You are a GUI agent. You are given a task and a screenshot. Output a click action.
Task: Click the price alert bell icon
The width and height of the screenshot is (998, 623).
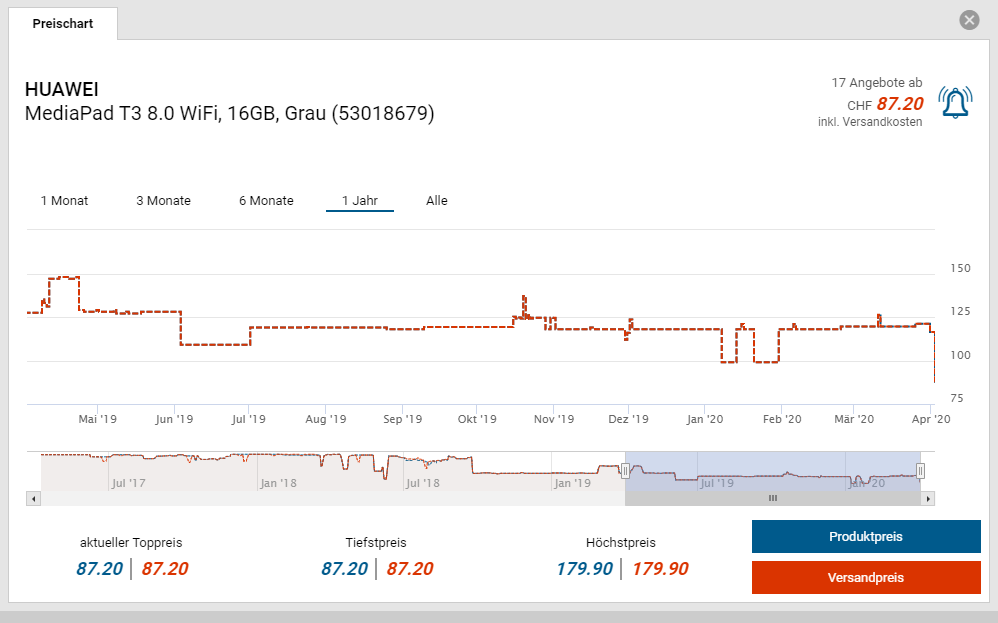coord(955,102)
